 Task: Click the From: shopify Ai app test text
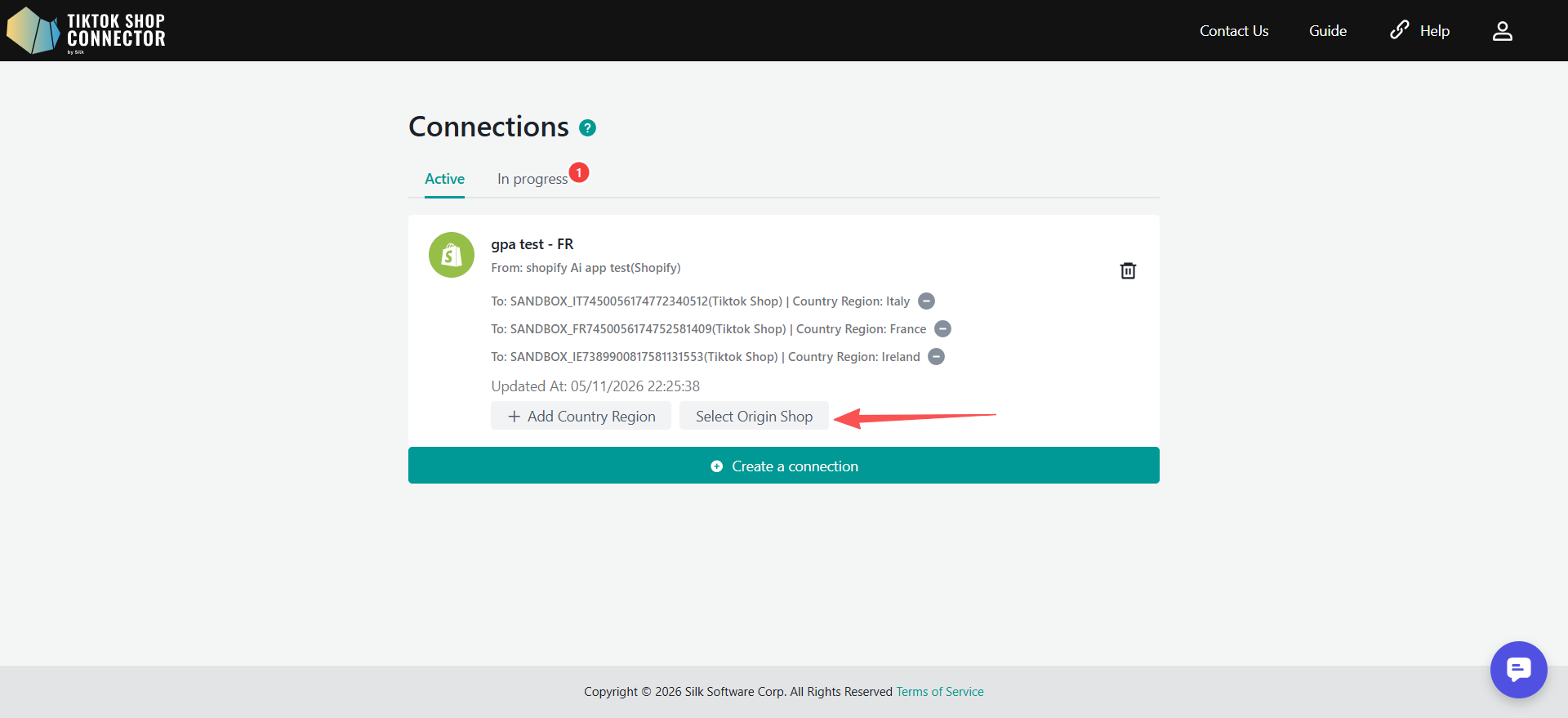[586, 268]
